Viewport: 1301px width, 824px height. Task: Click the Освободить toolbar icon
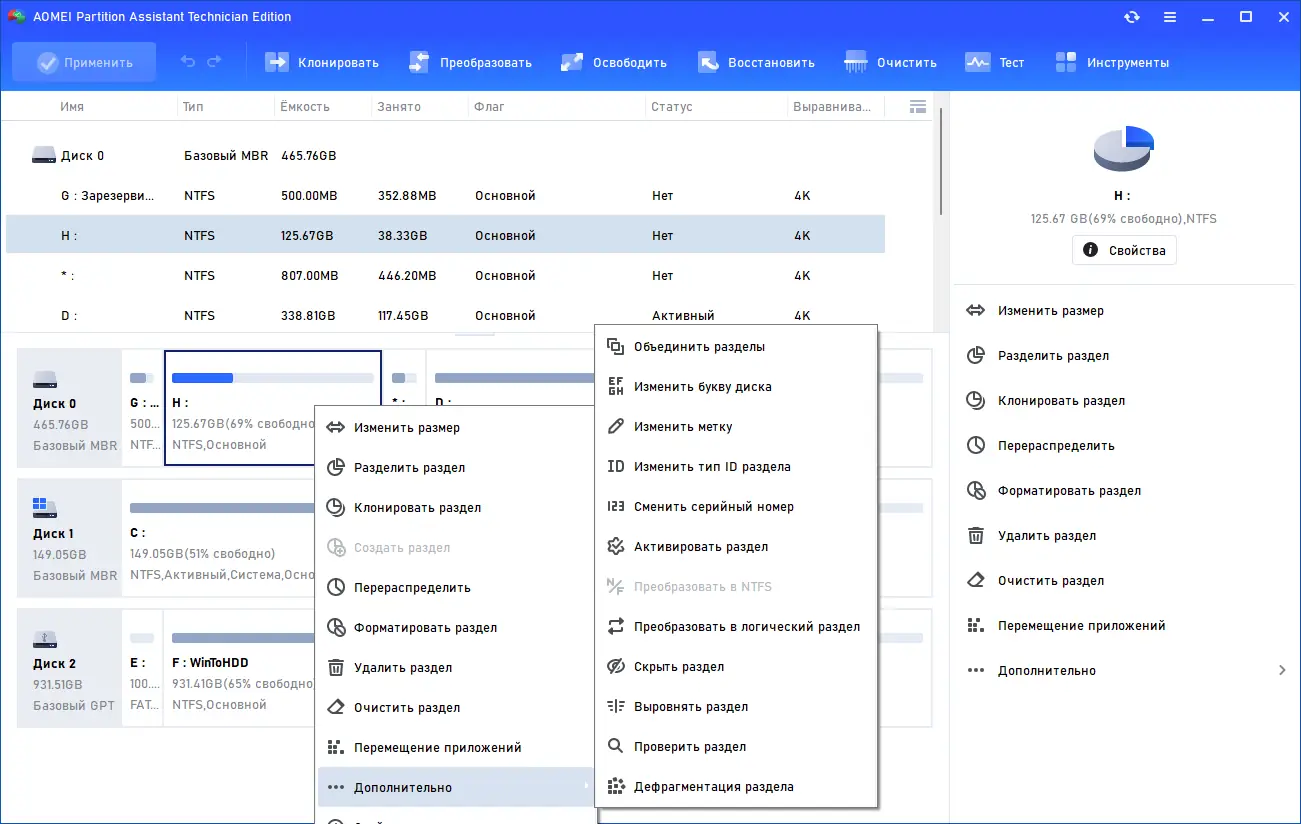[614, 61]
